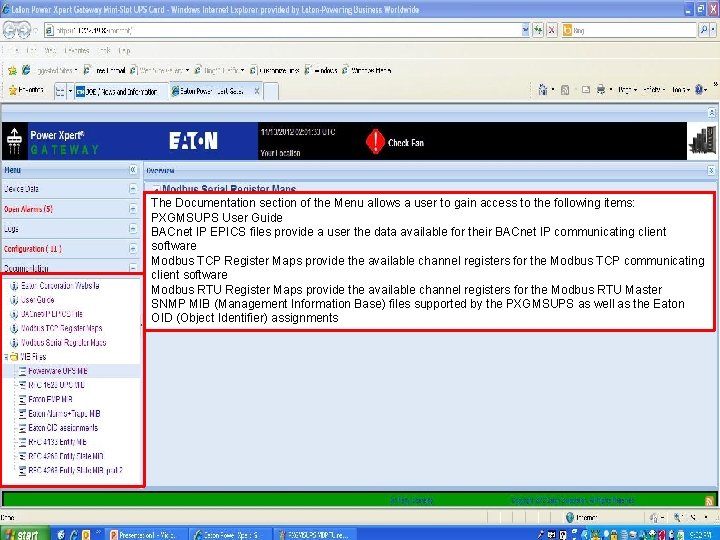Expand the Open Alarms (5) section
720x540 pixels.
point(133,209)
